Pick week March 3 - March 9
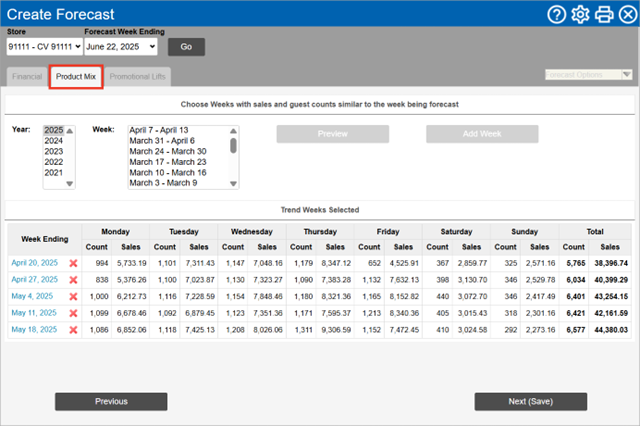The width and height of the screenshot is (640, 426). 163,183
